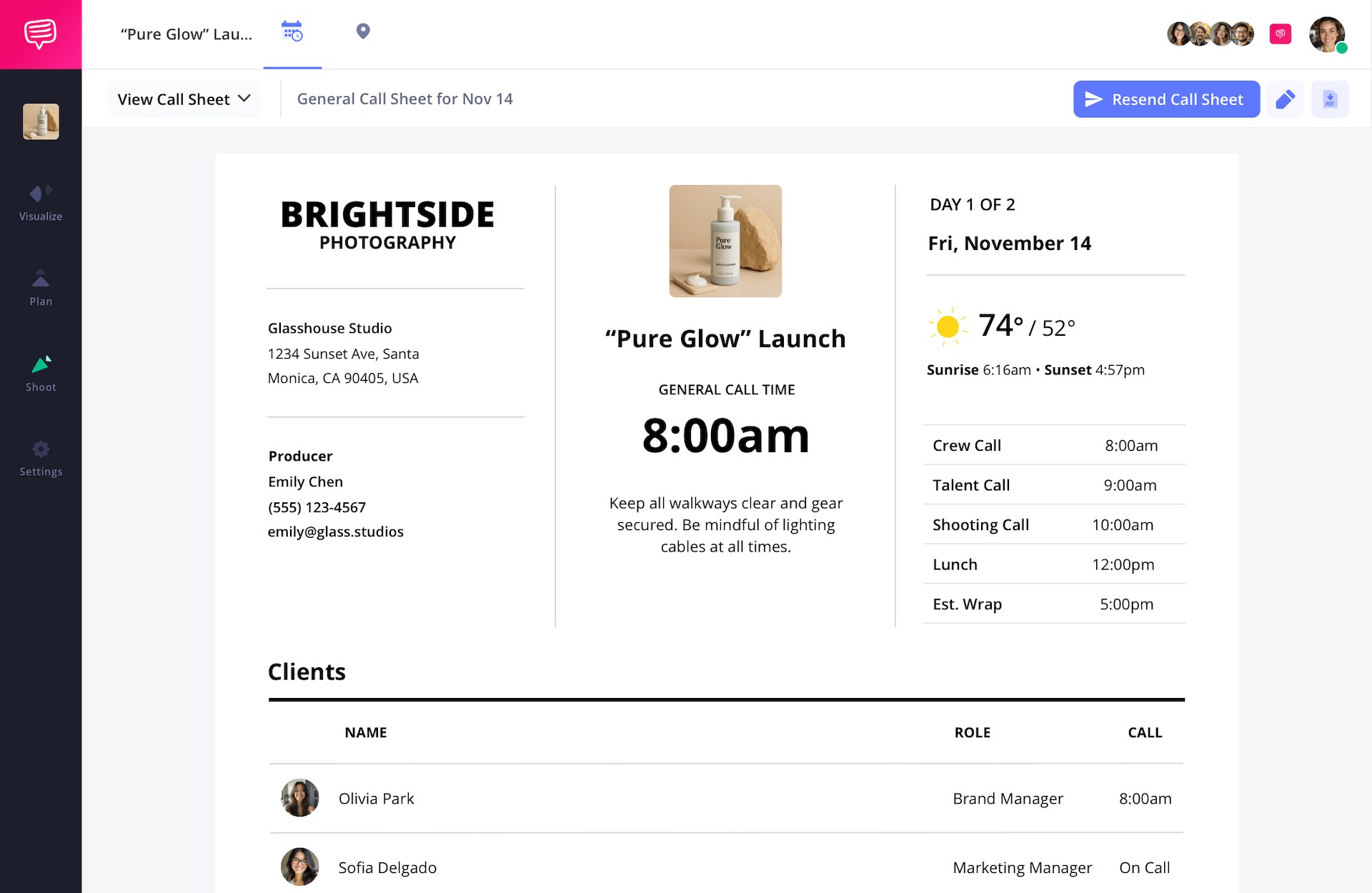Viewport: 1372px width, 893px height.
Task: Click Olivia Park's avatar photo
Action: click(x=299, y=798)
